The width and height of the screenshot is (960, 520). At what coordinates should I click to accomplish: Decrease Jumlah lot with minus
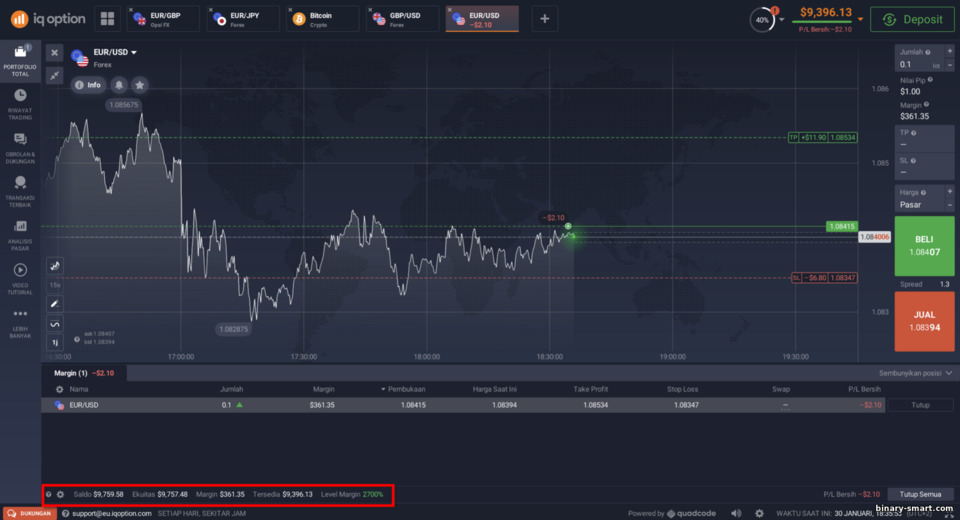click(x=950, y=65)
